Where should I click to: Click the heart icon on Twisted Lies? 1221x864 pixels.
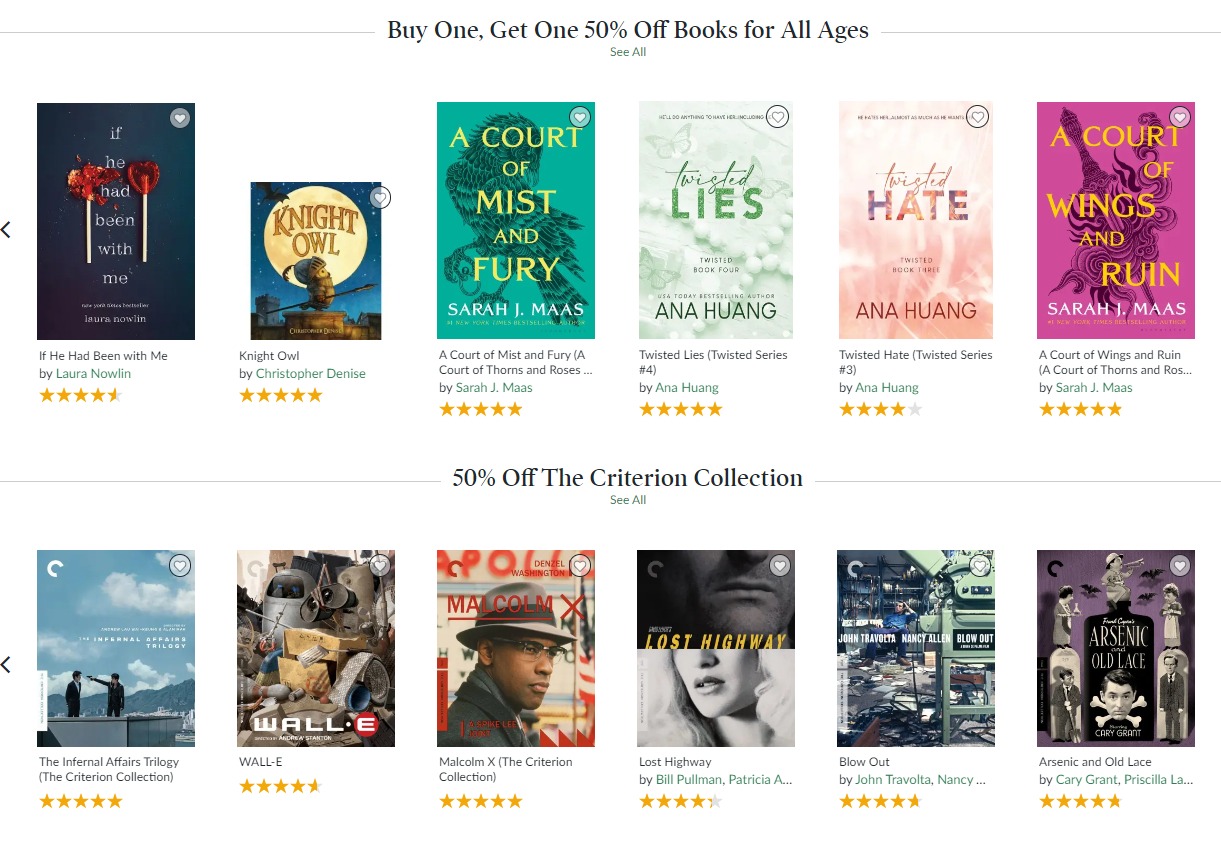(778, 118)
